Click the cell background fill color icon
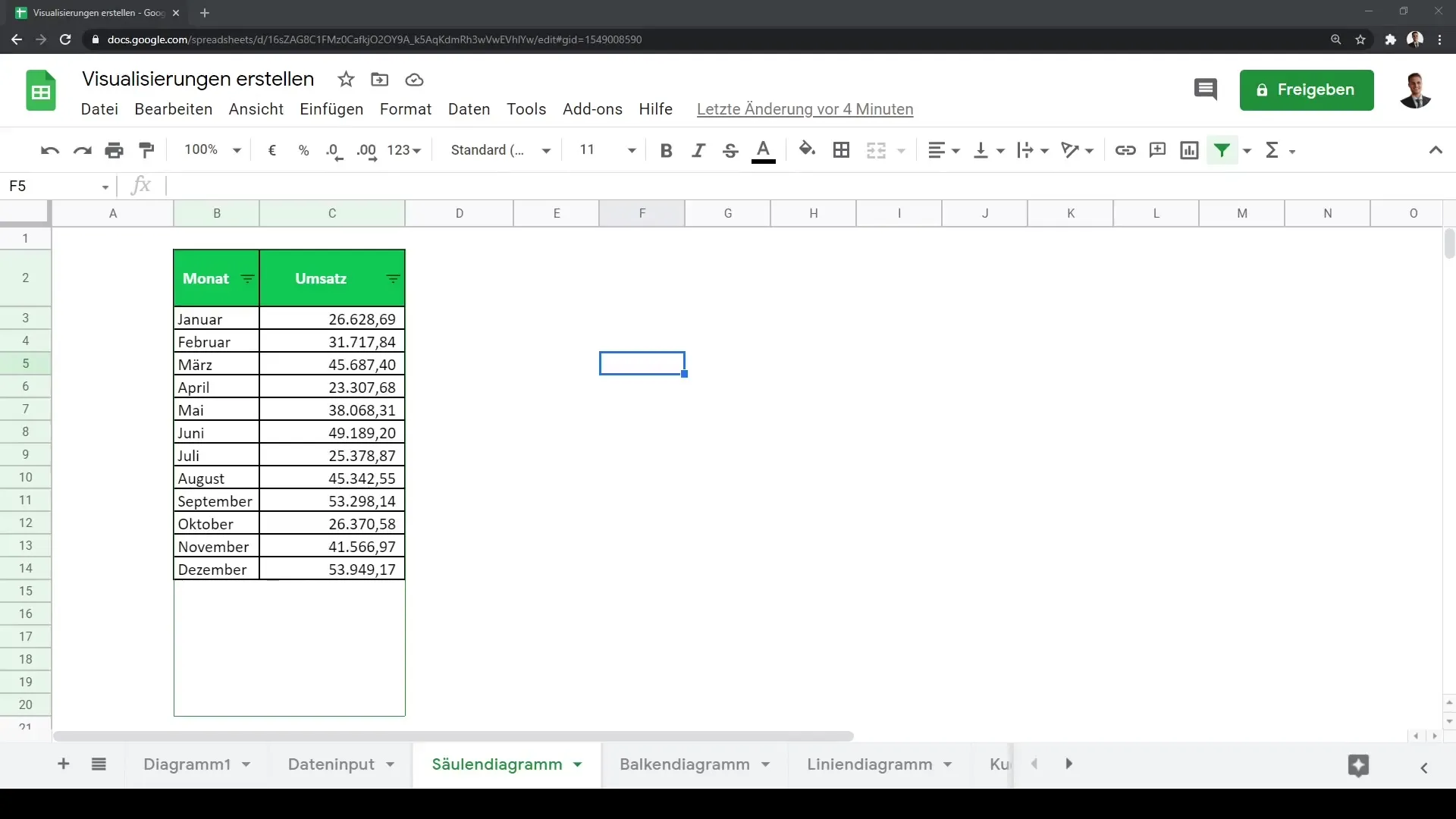 click(x=806, y=150)
